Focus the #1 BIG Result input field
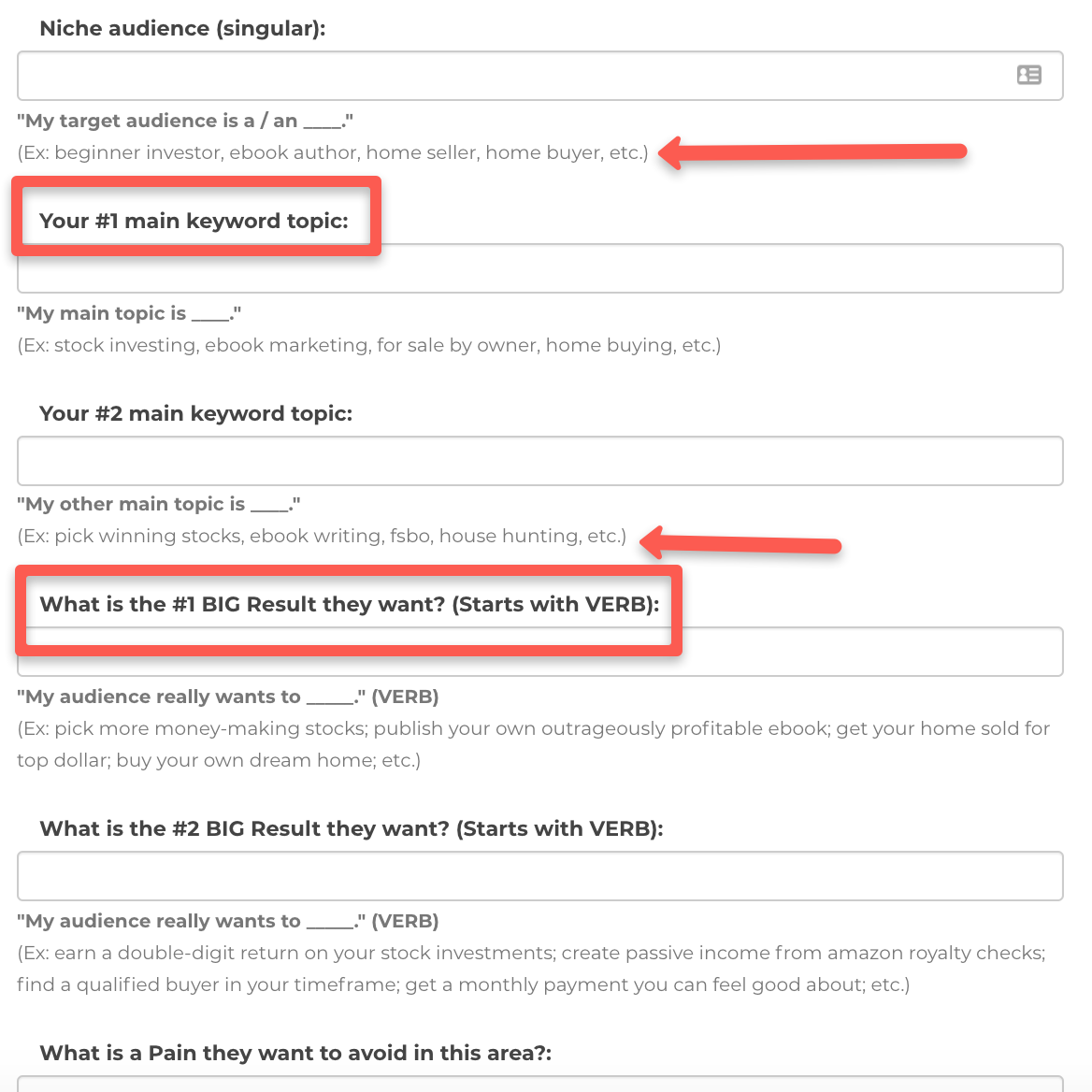Viewport: 1092px width, 1092px height. pos(539,651)
